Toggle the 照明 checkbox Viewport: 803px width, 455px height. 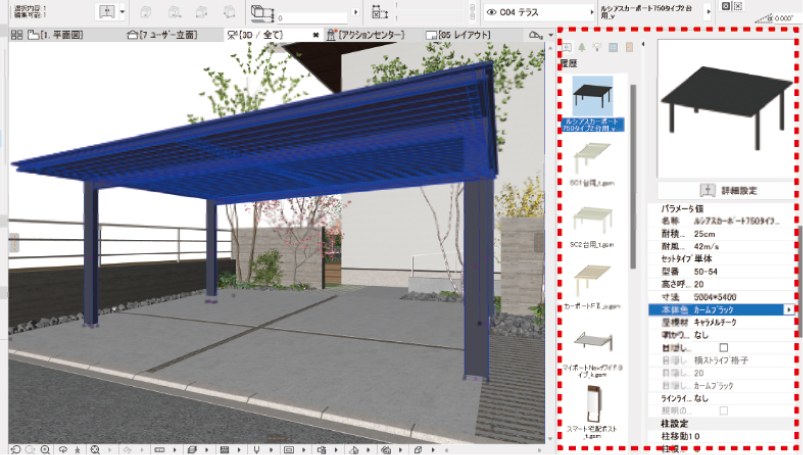tap(723, 411)
